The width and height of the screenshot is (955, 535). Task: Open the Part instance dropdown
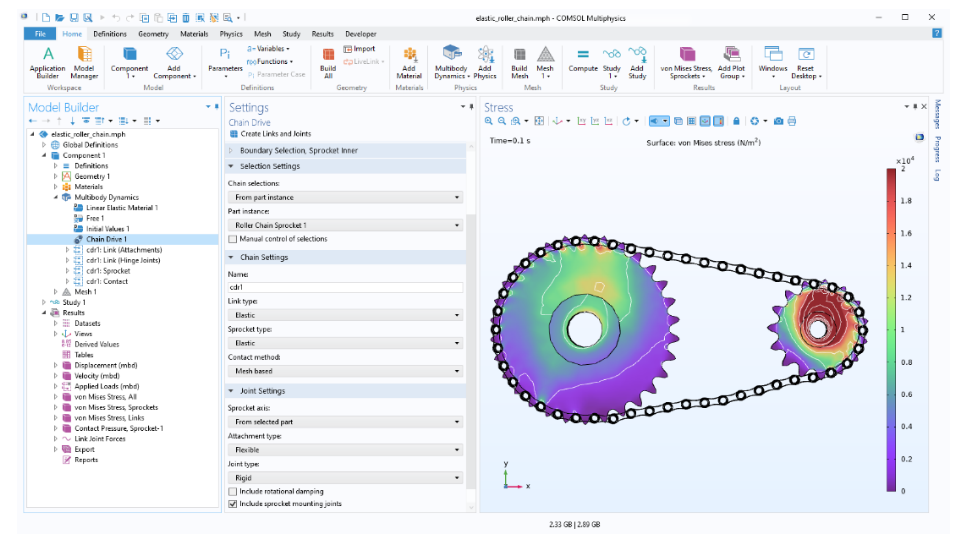345,225
